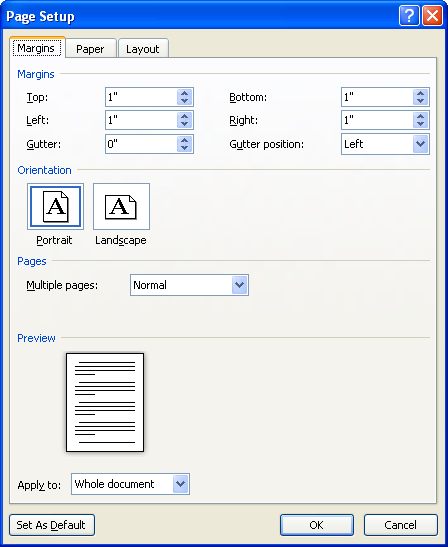
Task: Click the page preview thumbnail
Action: click(105, 402)
